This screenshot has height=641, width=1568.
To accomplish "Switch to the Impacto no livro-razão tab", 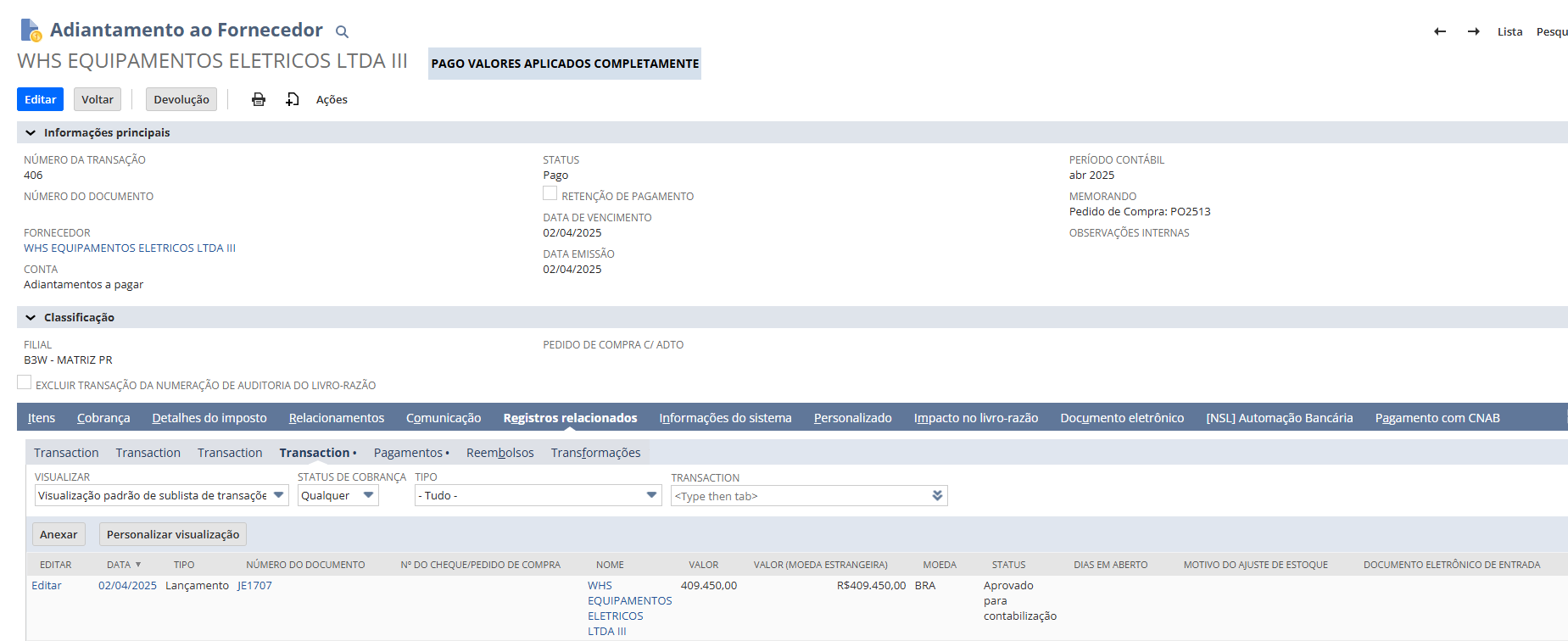I will 975,418.
